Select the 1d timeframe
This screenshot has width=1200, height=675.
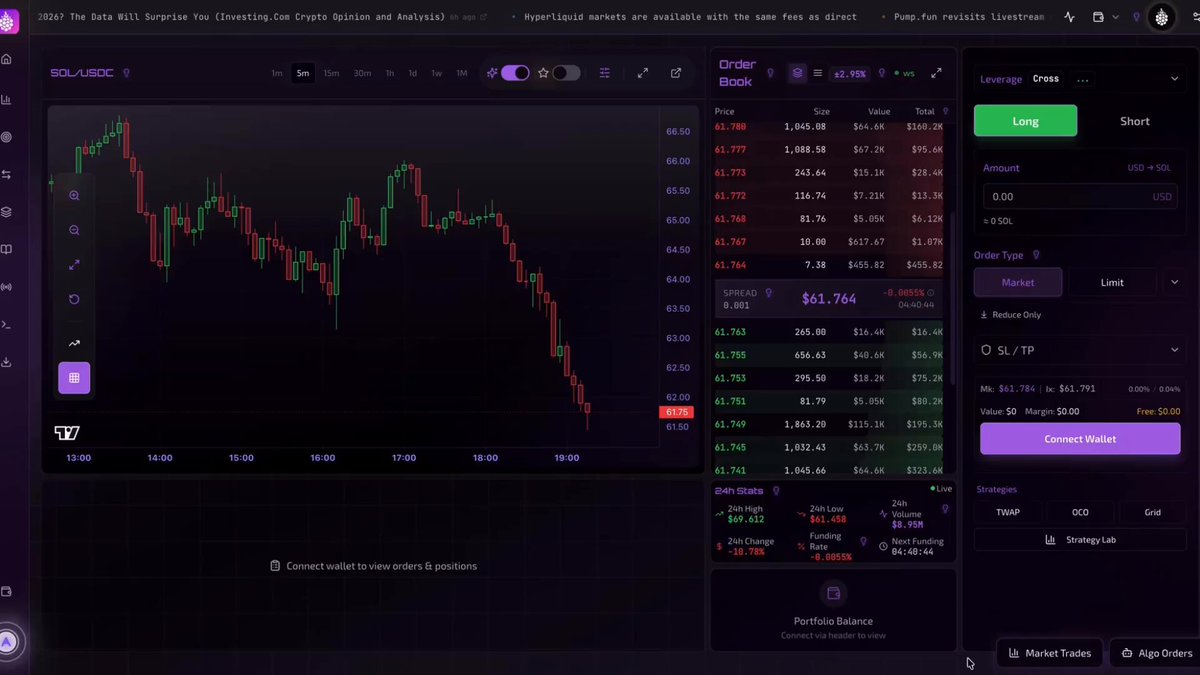click(412, 73)
